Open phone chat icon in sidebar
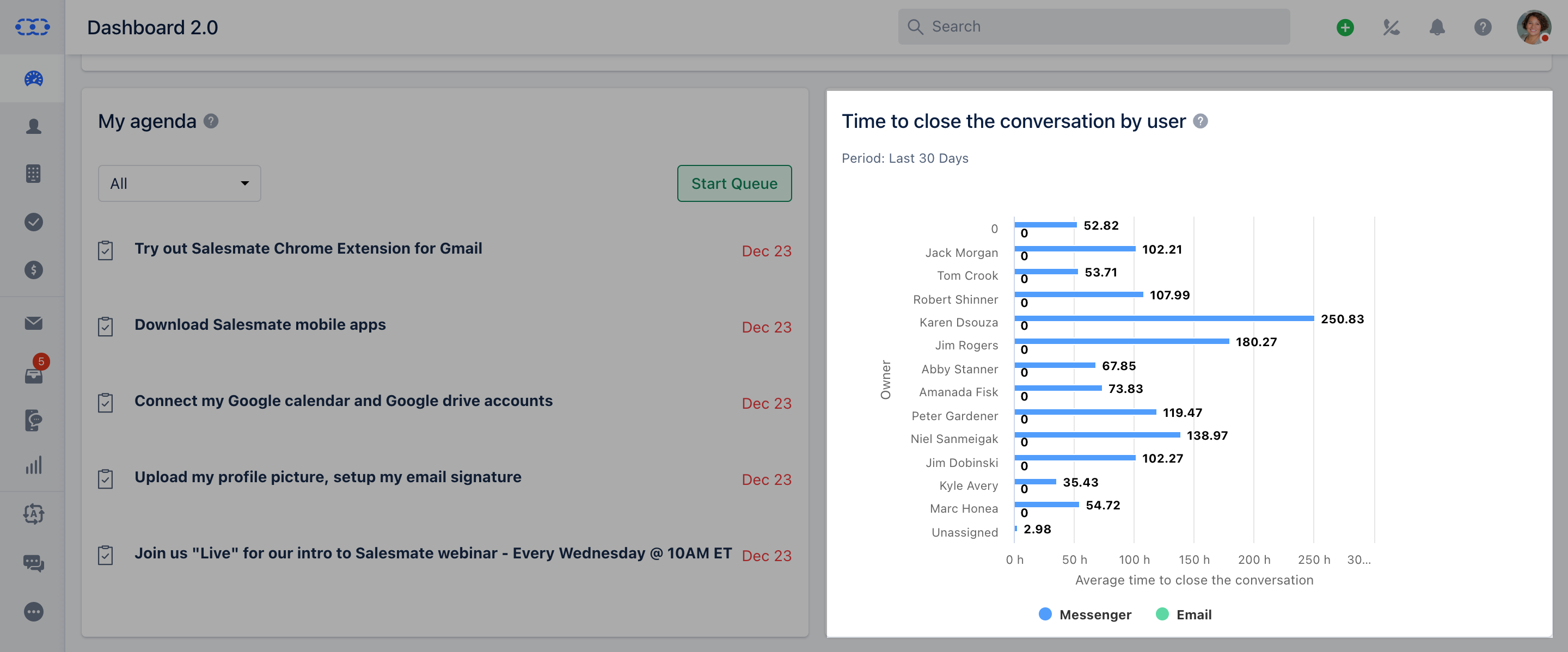The width and height of the screenshot is (1568, 652). point(33,420)
